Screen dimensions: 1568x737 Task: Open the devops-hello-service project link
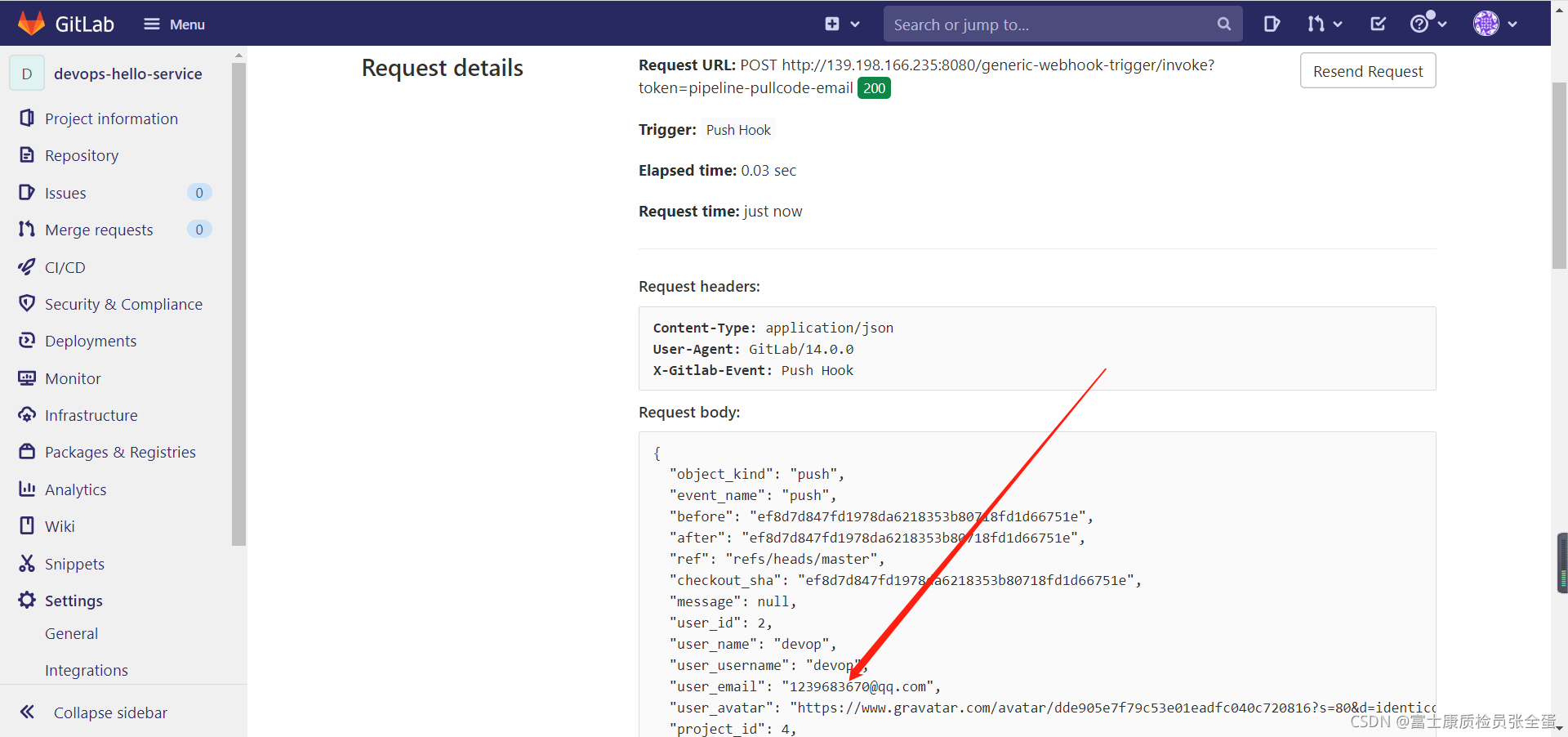127,74
